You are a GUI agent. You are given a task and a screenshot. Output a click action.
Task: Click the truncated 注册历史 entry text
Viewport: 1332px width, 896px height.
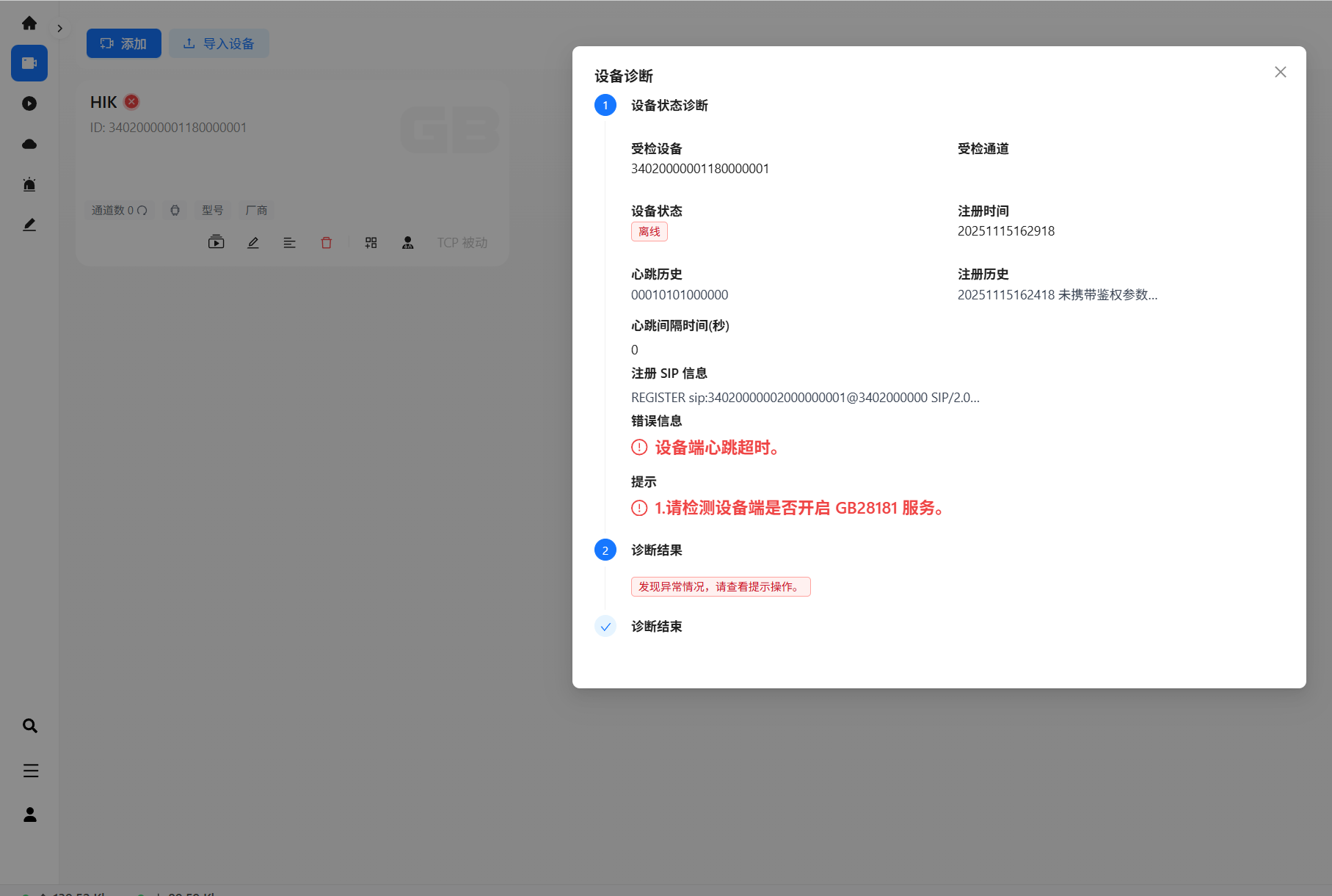[1057, 295]
